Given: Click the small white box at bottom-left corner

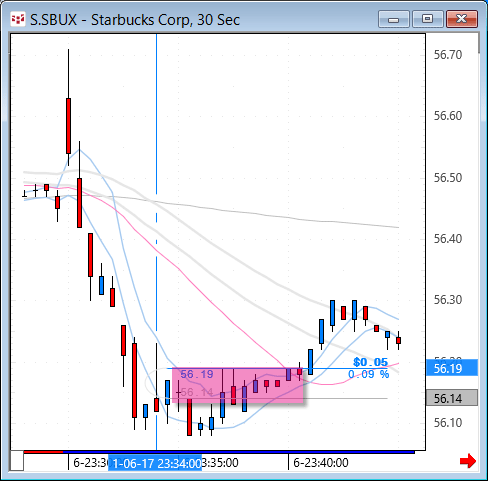Looking at the screenshot, I should 17,461.
